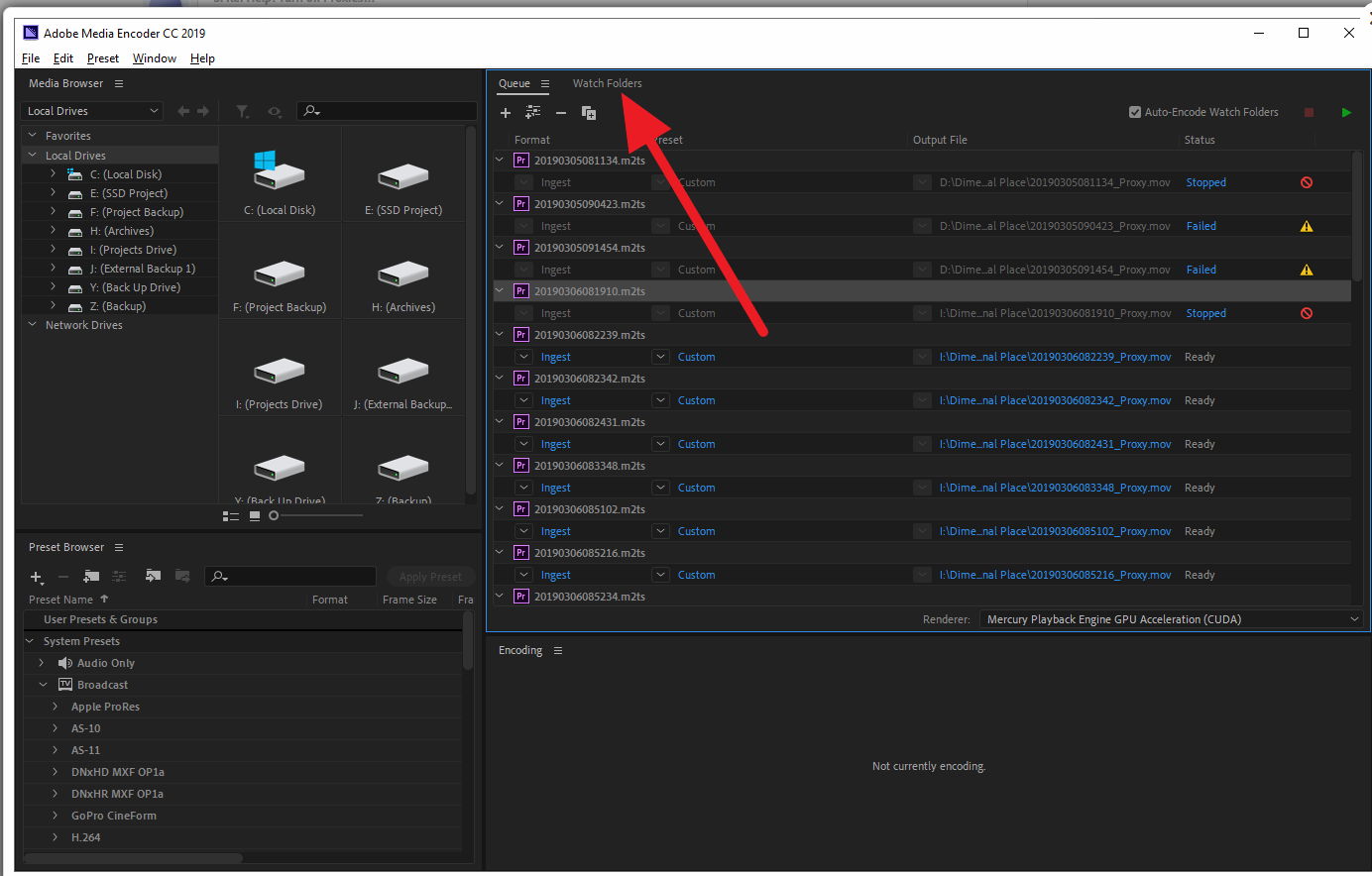Click warning icon for 20190305091454_Proxy.mov
The height and width of the screenshot is (876, 1372).
[1307, 270]
